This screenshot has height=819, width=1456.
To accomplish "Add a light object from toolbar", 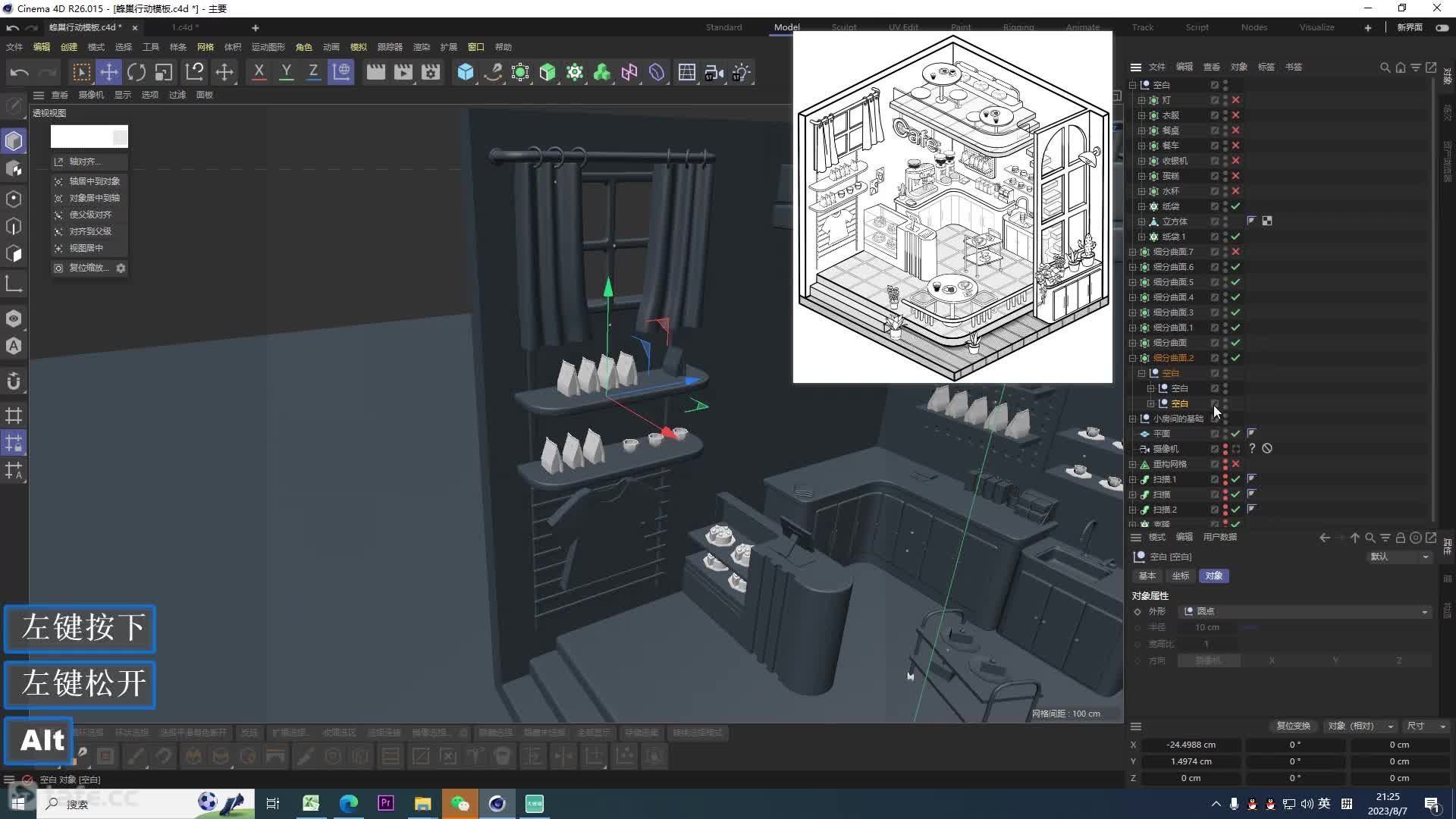I will click(742, 72).
